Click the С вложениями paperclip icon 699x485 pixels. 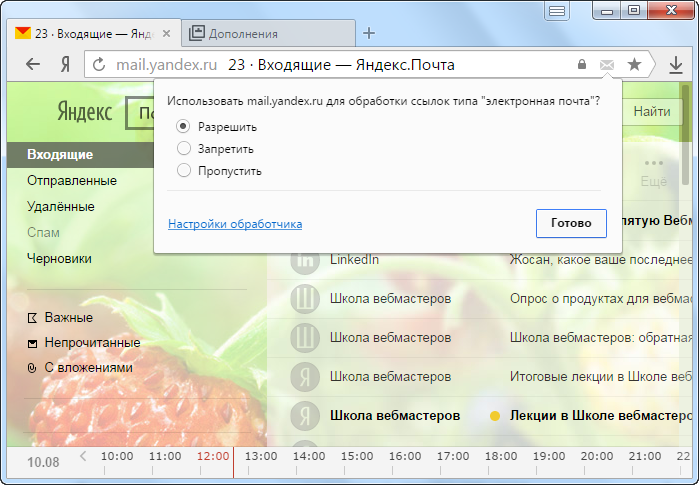(32, 368)
